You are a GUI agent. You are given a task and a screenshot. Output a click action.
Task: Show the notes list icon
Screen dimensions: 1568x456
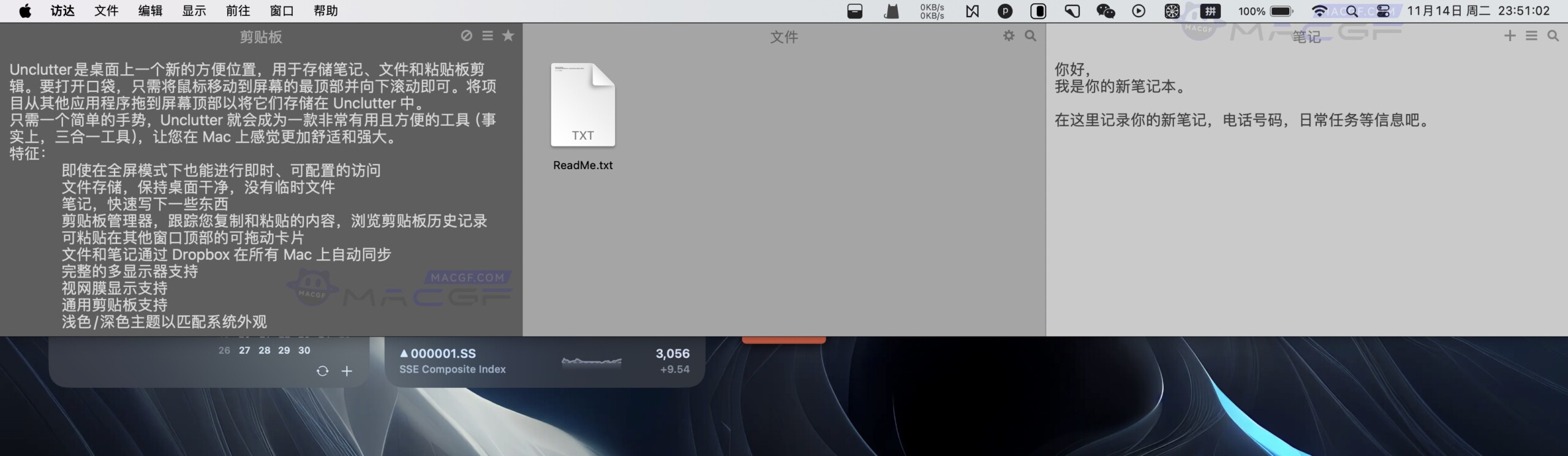(1531, 36)
